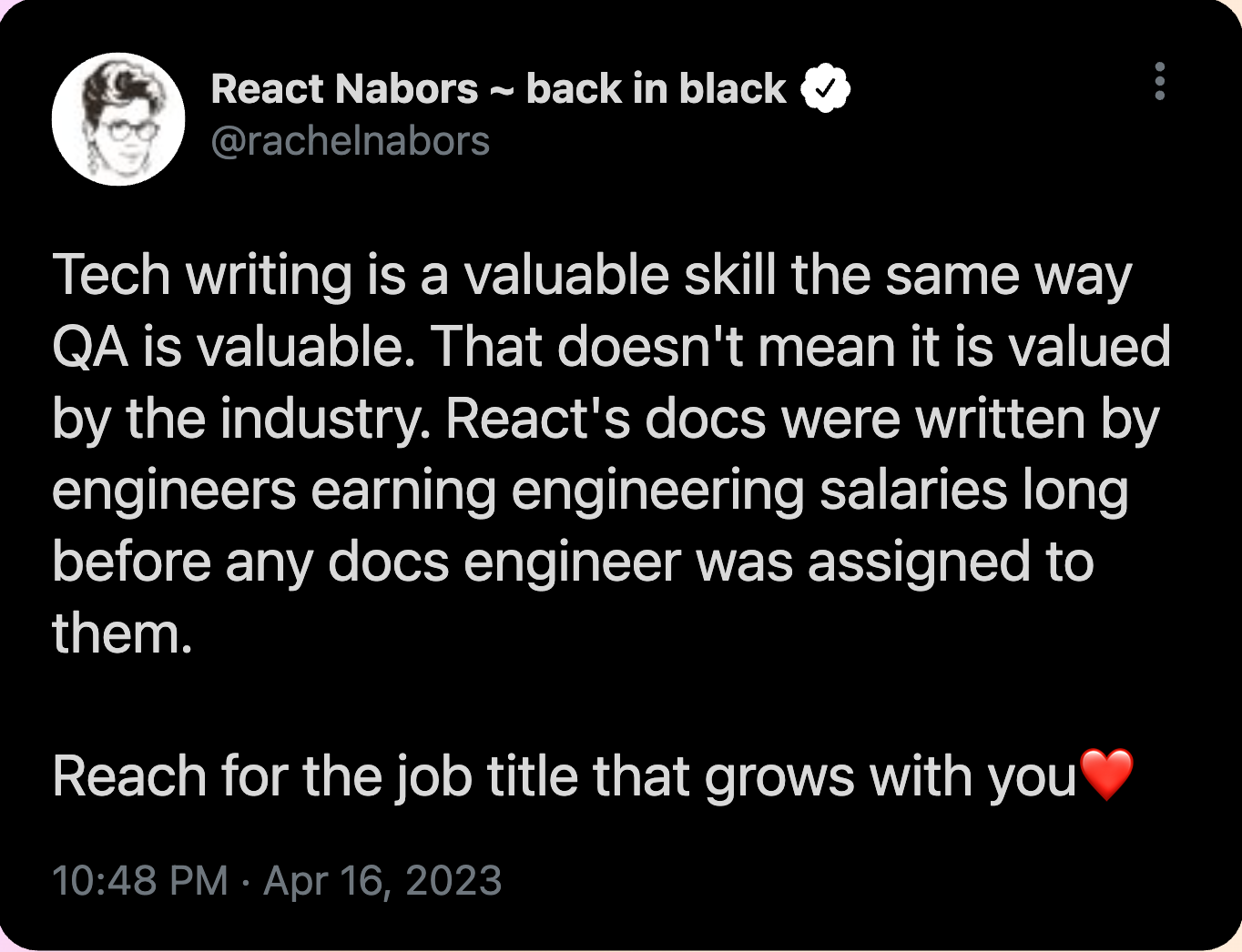Image resolution: width=1242 pixels, height=952 pixels.
Task: Click the "back in black" part of the name
Action: pyautogui.click(x=656, y=89)
